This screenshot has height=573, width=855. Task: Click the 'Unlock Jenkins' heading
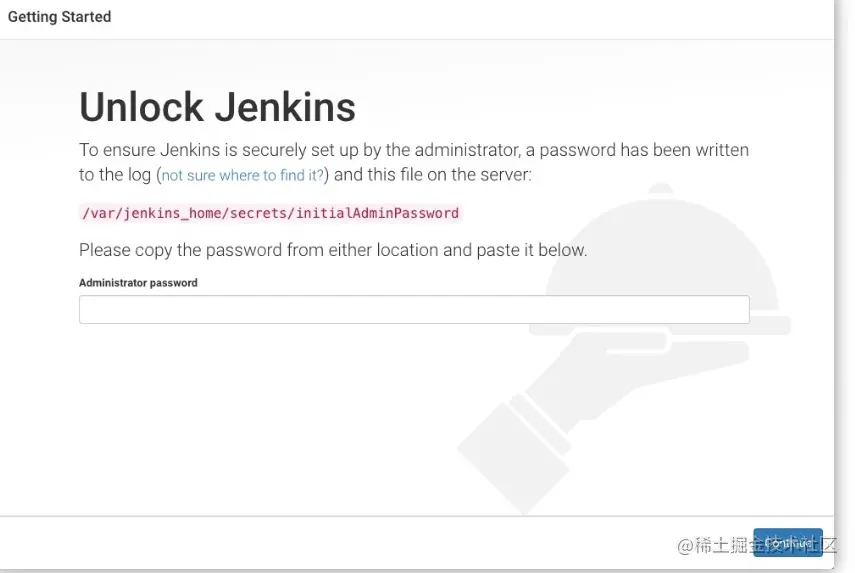point(217,107)
